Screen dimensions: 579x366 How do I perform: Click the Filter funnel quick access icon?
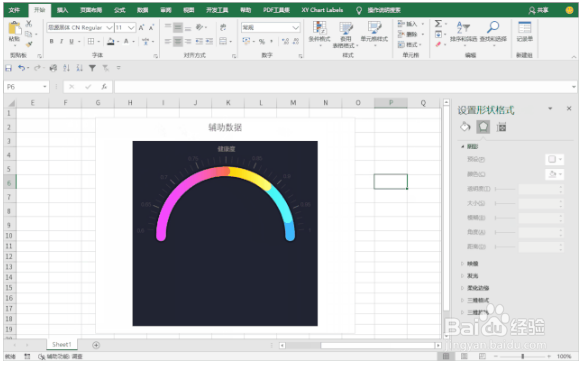point(92,68)
